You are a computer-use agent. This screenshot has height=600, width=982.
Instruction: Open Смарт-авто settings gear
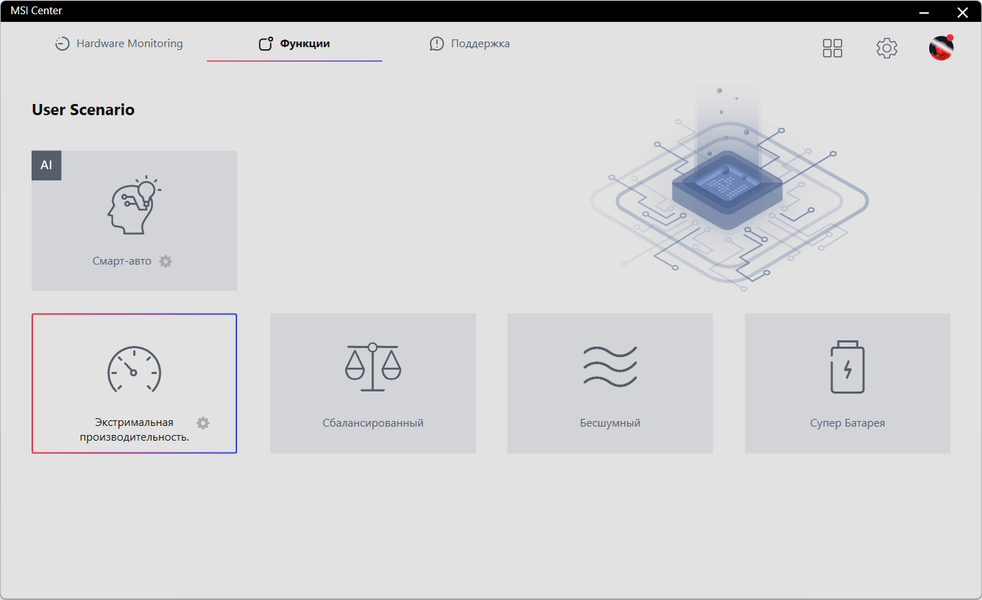pos(165,261)
